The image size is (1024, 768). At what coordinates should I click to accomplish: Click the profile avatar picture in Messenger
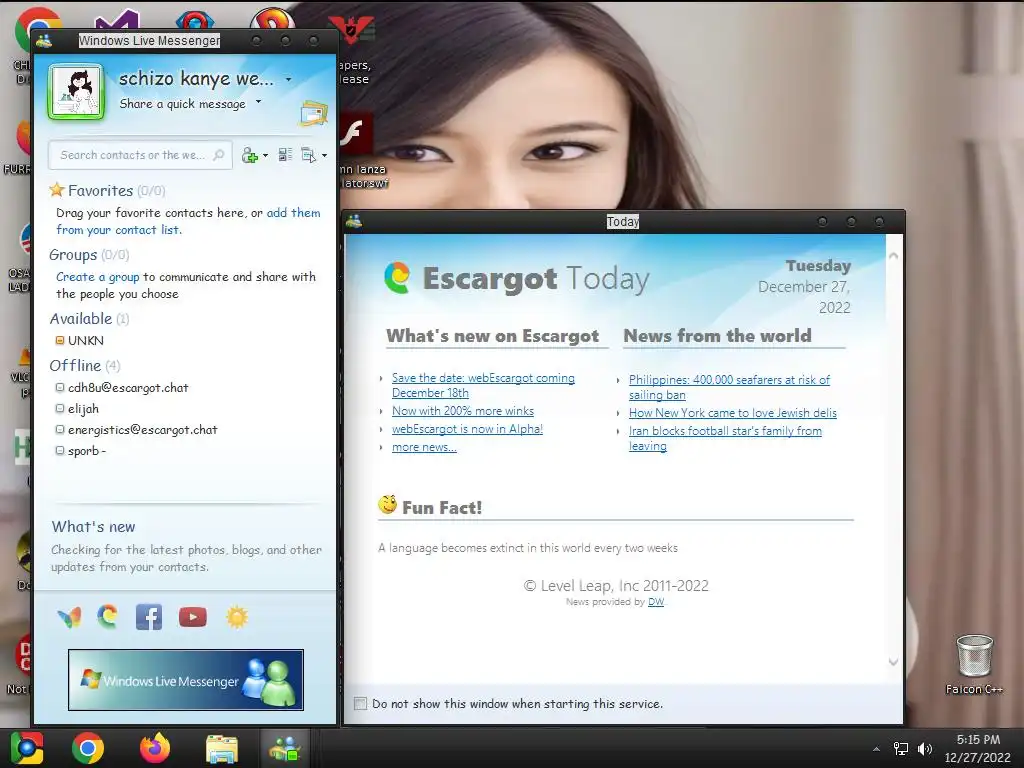[76, 92]
